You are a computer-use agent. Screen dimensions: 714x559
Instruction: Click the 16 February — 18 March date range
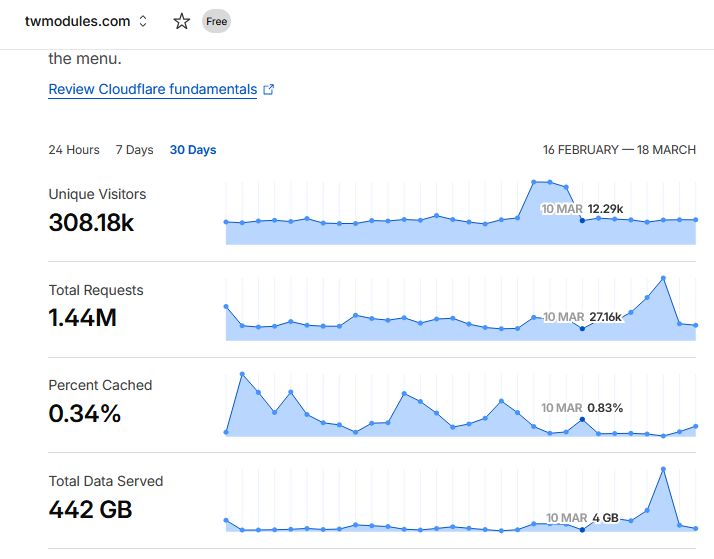click(x=619, y=150)
